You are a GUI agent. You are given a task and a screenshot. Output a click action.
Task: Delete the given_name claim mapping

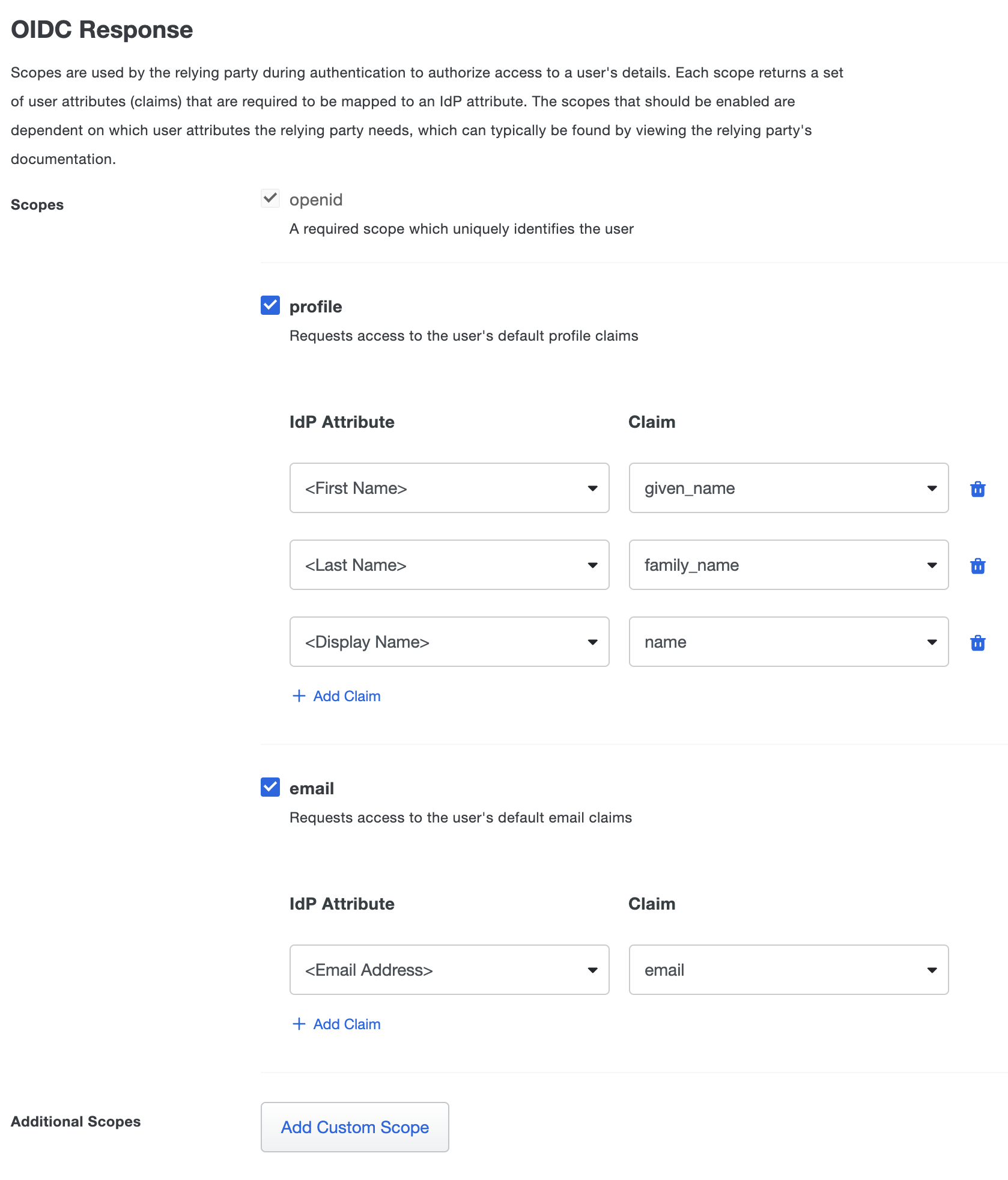[978, 488]
